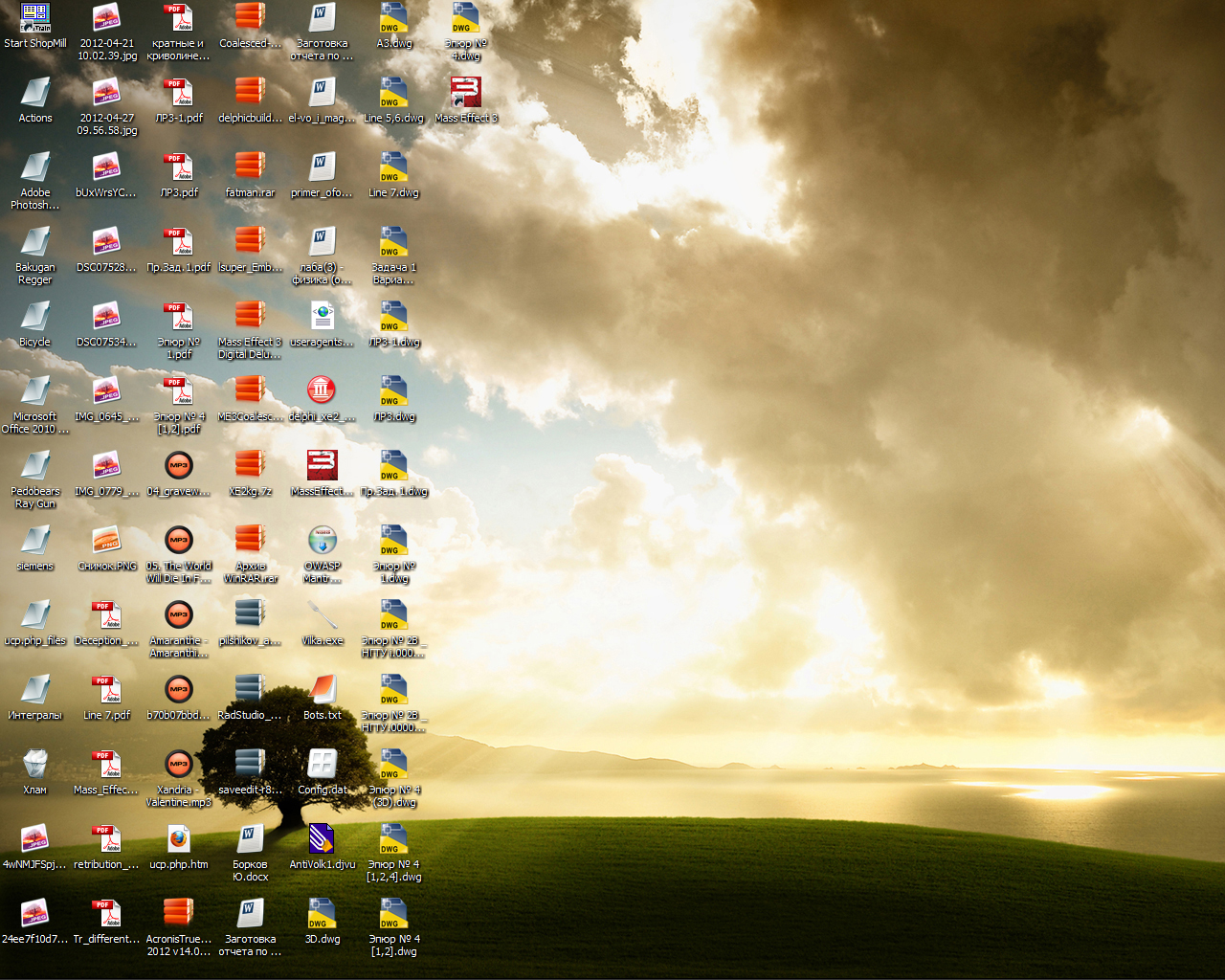Click the bUxWrsYC JPEG file icon
Image resolution: width=1225 pixels, height=980 pixels.
(x=107, y=175)
